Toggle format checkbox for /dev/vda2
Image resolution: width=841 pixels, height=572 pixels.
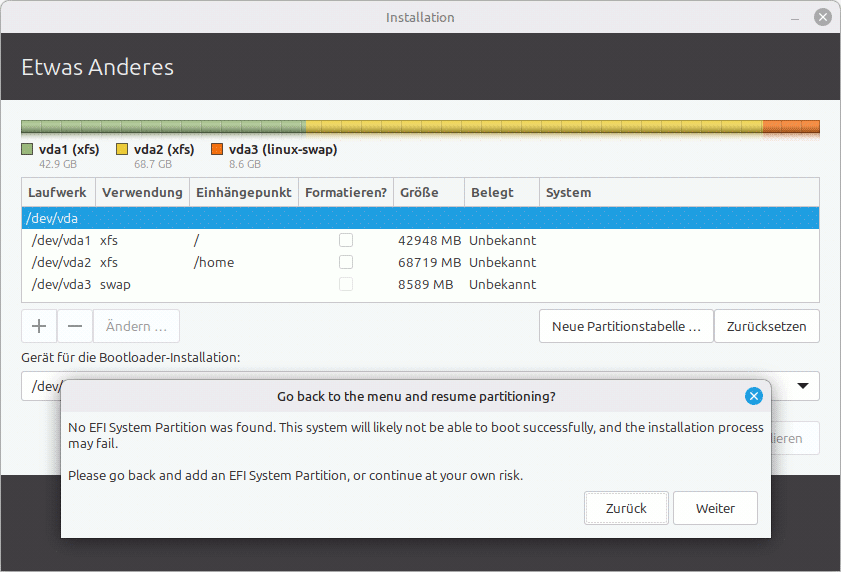346,262
